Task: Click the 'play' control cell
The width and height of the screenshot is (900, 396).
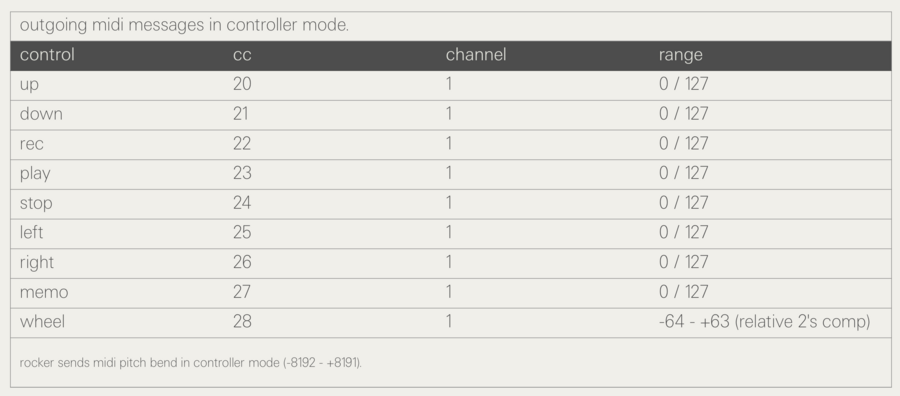Action: pos(35,173)
